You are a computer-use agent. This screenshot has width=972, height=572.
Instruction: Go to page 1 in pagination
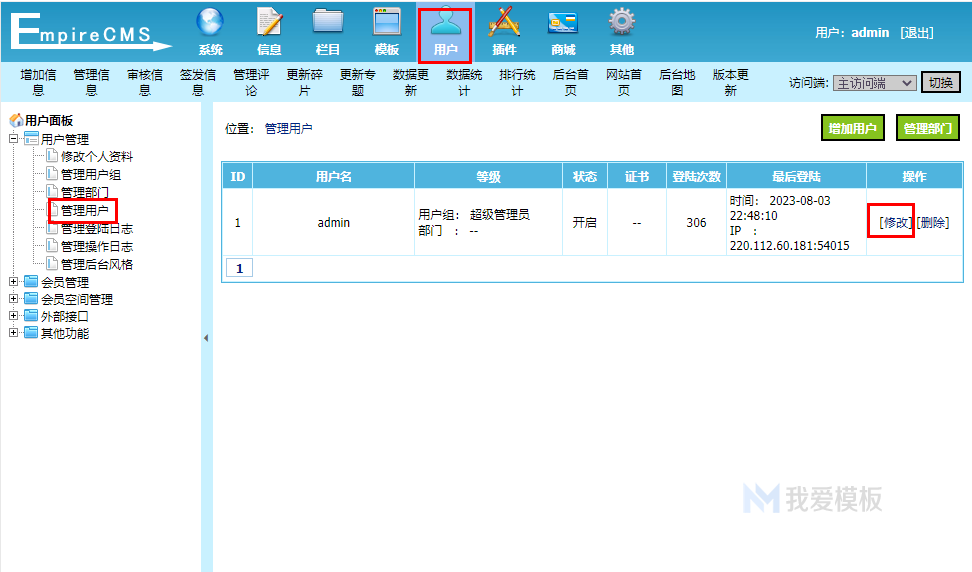click(x=239, y=268)
